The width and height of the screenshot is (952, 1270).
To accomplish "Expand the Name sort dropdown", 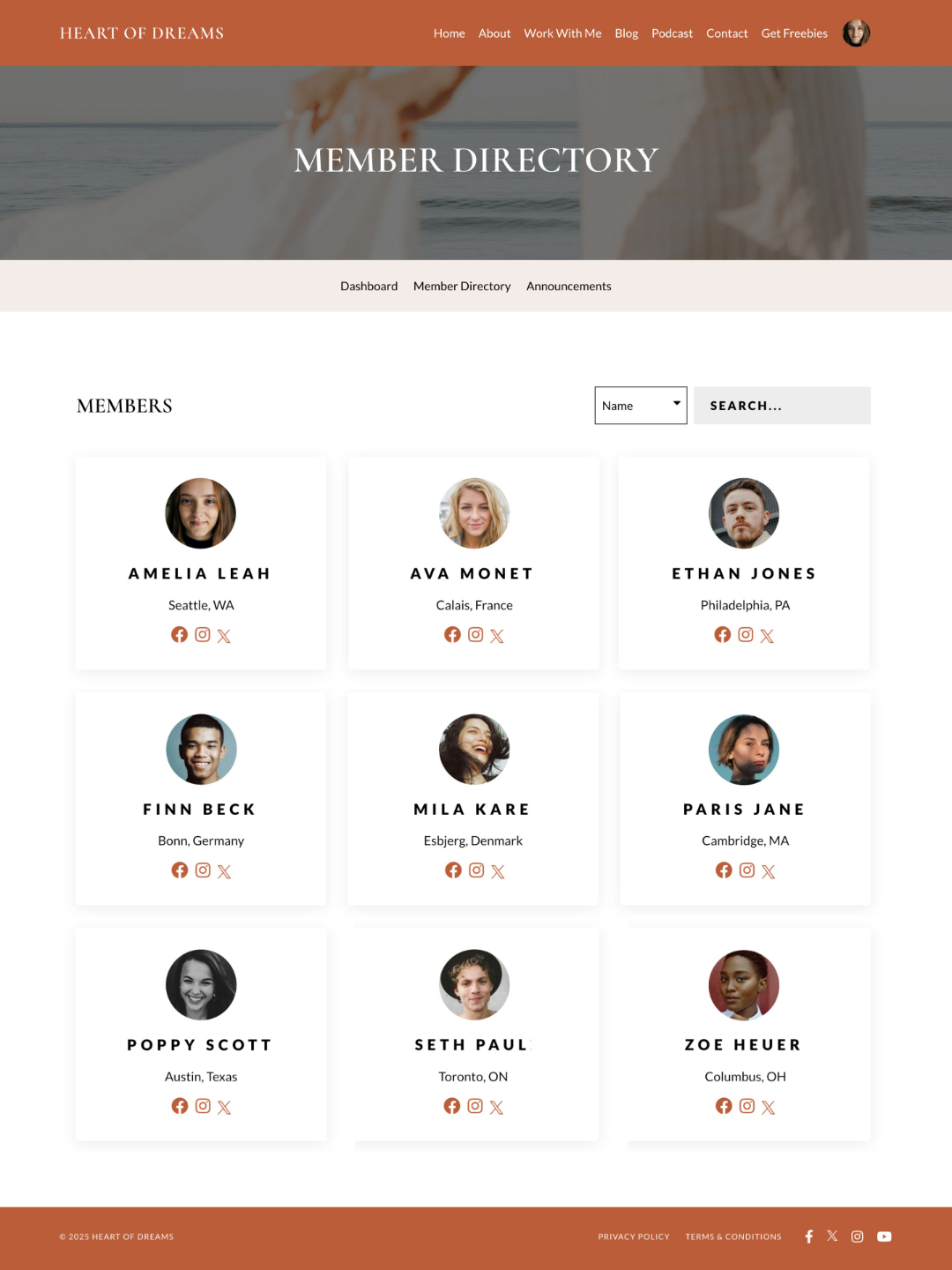I will [x=641, y=406].
